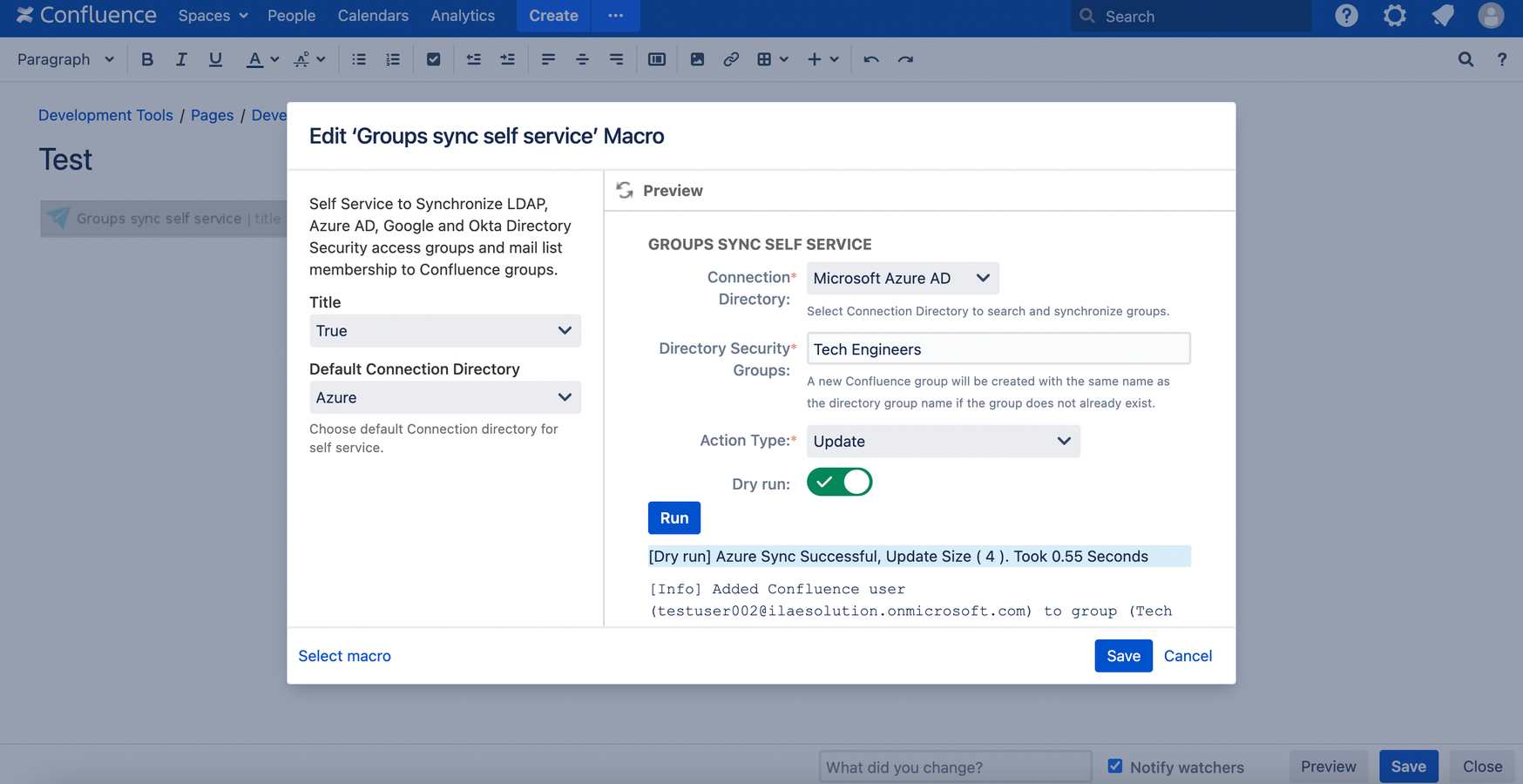1523x784 pixels.
Task: Click the Test page title
Action: point(65,159)
